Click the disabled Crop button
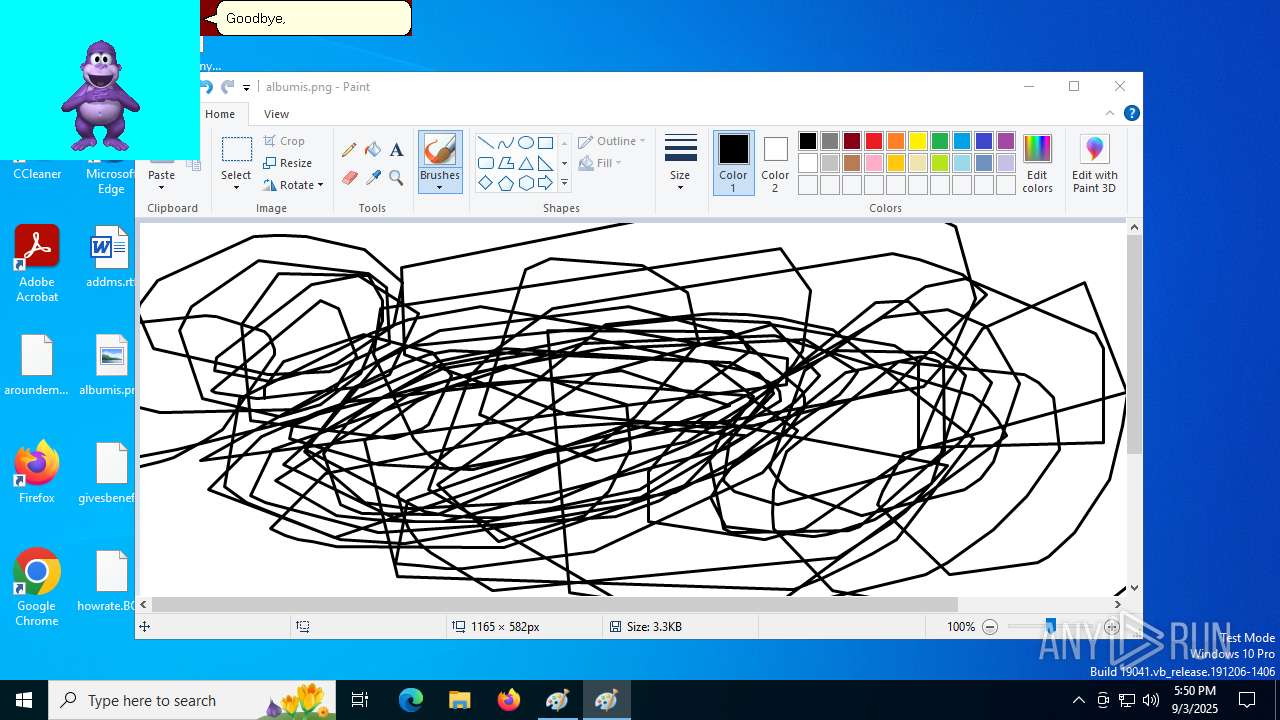The image size is (1280, 720). click(284, 141)
